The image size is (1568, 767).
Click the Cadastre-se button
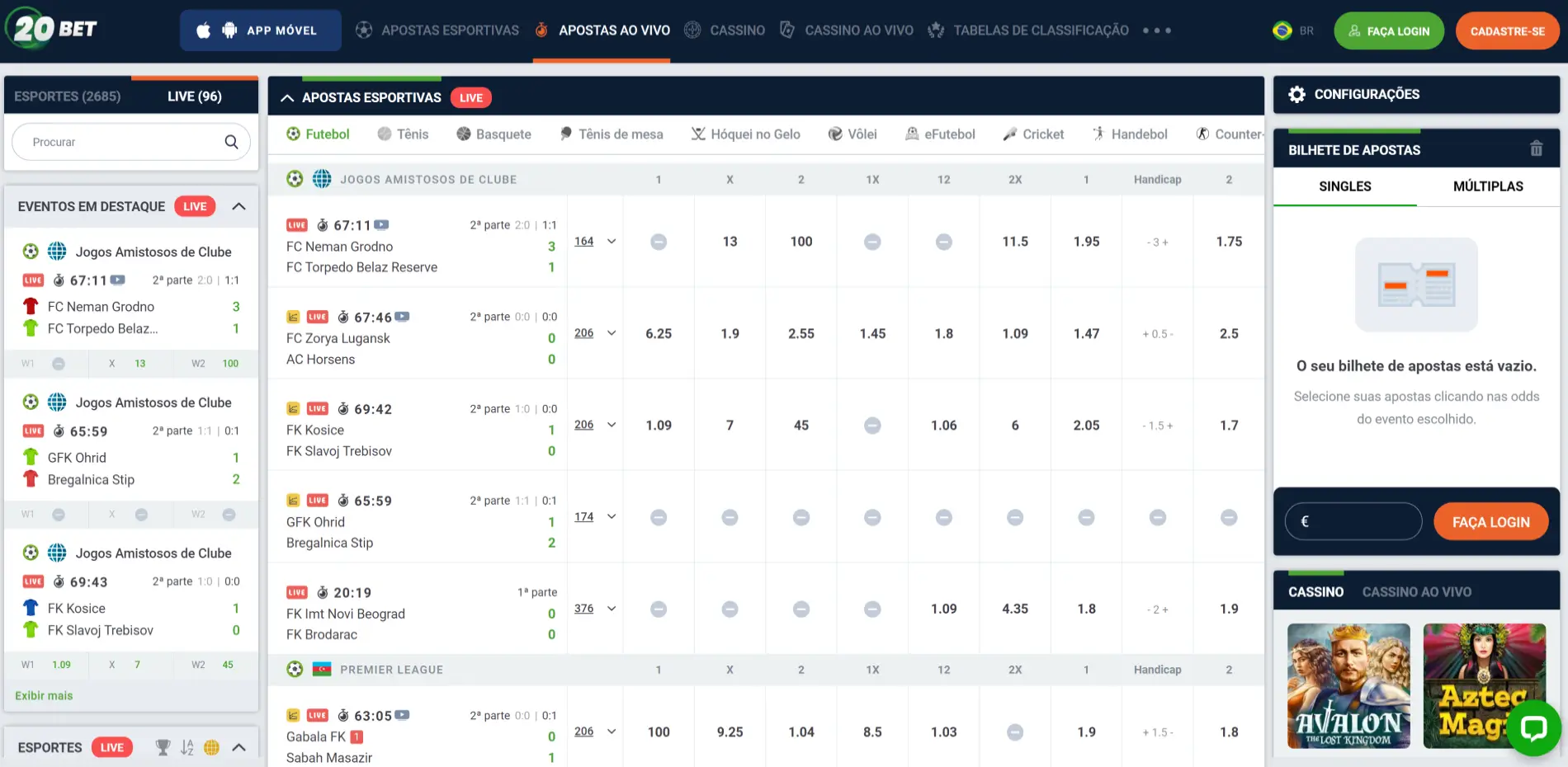1506,31
